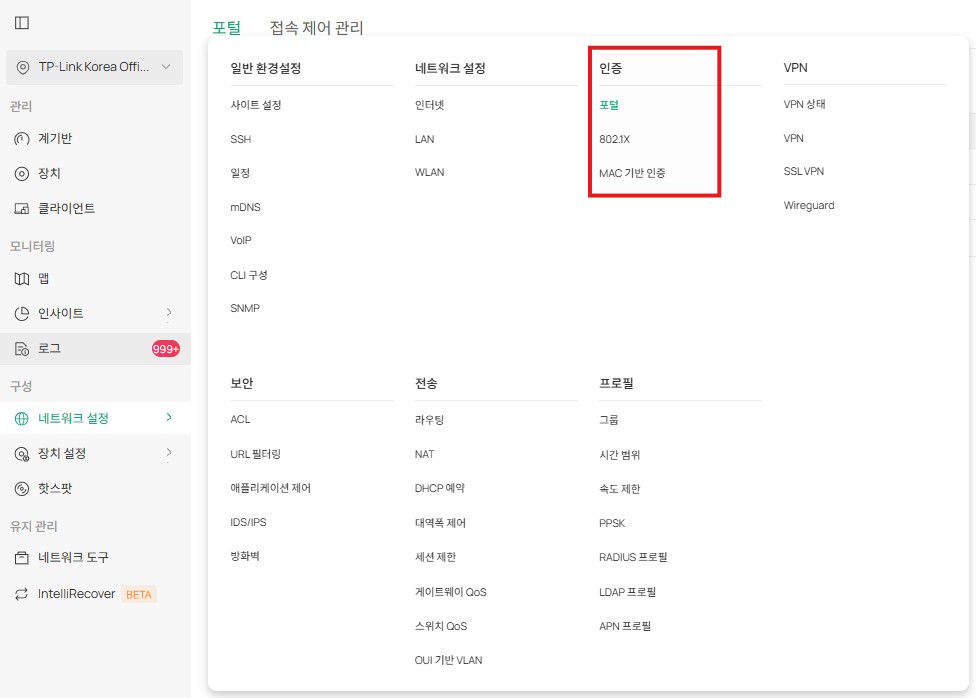Collapse the sidebar using top-left panel icon
Image resolution: width=976 pixels, height=698 pixels.
(22, 22)
